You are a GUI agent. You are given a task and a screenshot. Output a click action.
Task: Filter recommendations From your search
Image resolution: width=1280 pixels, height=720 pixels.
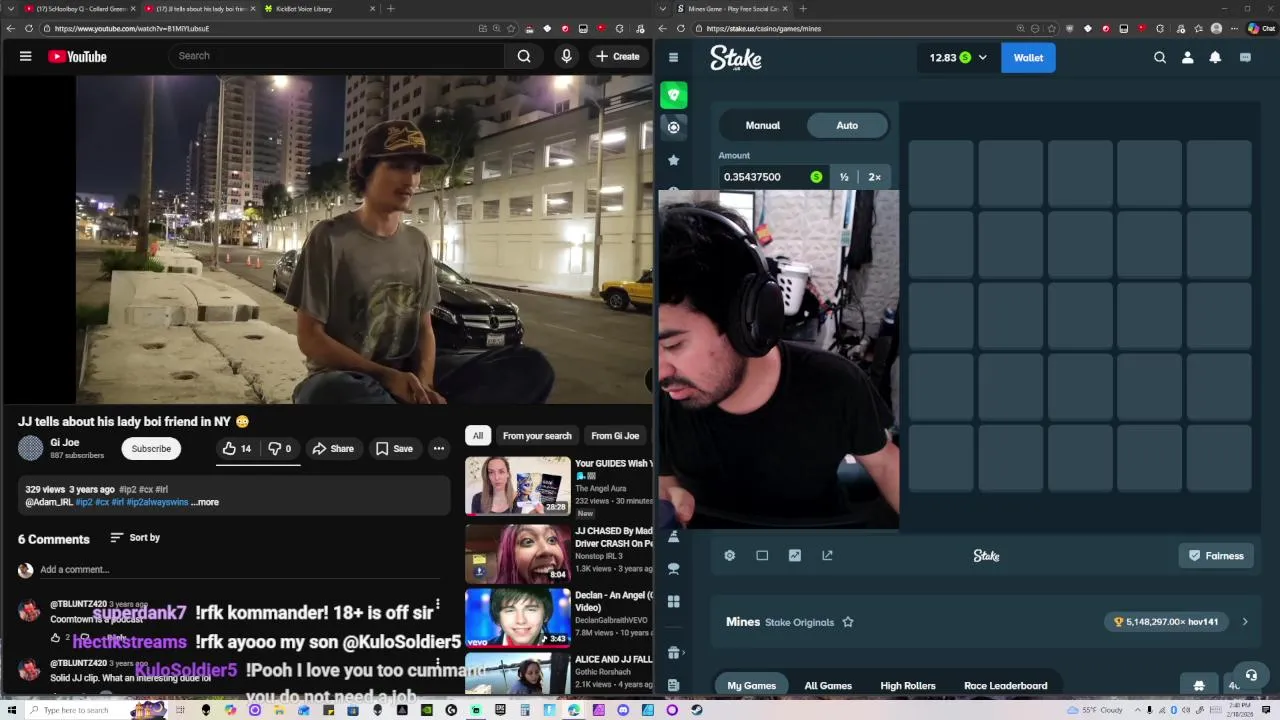click(537, 436)
